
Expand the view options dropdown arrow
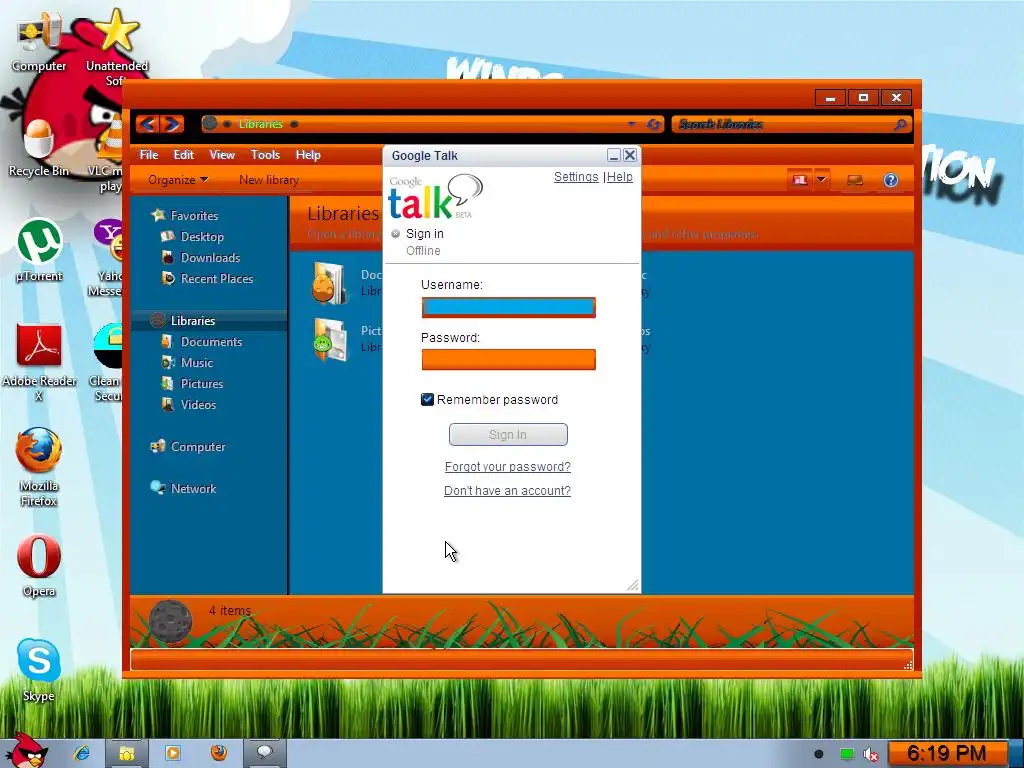(821, 180)
